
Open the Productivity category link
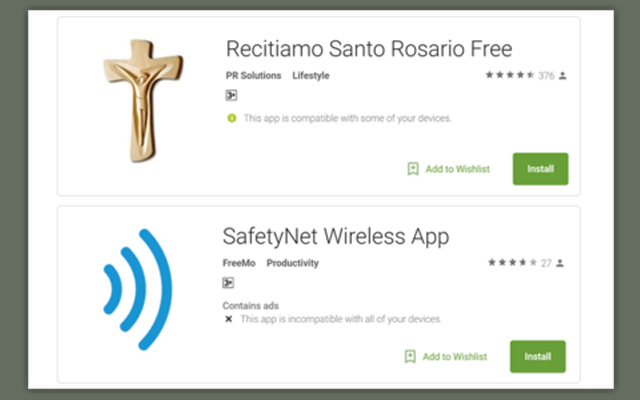(293, 263)
